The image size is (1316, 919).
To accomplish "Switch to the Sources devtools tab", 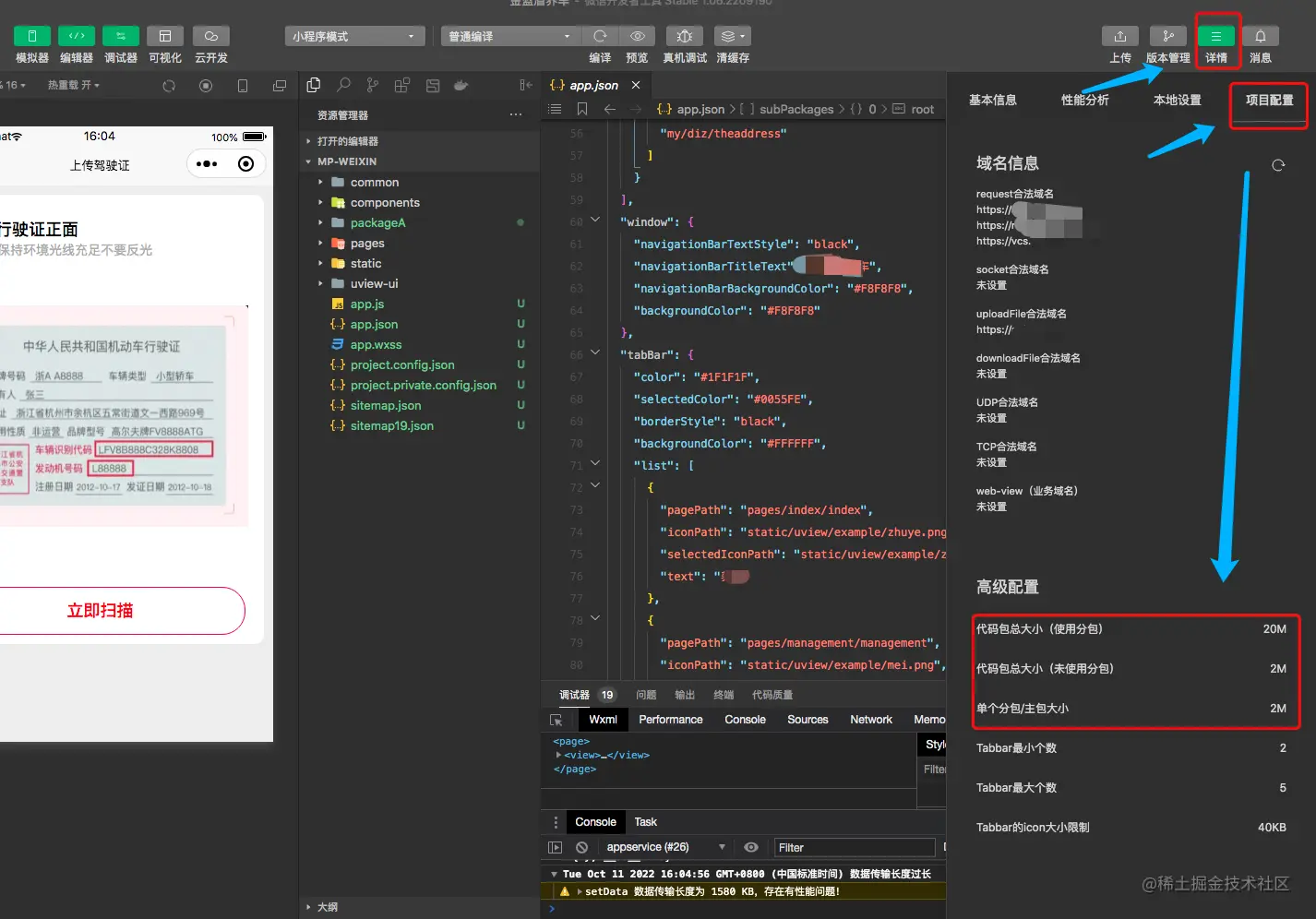I will click(x=808, y=720).
